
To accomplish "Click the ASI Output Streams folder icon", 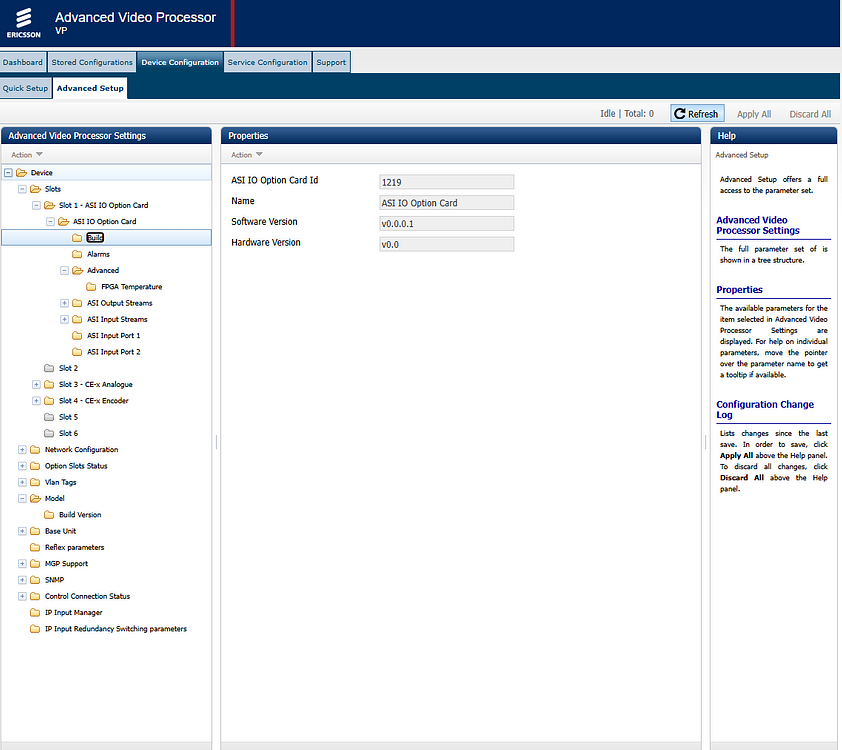I will 77,303.
